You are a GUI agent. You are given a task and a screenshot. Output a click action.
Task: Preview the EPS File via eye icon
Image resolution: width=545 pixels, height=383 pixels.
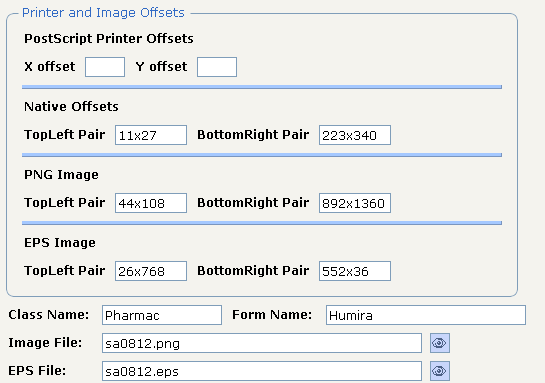(x=440, y=371)
